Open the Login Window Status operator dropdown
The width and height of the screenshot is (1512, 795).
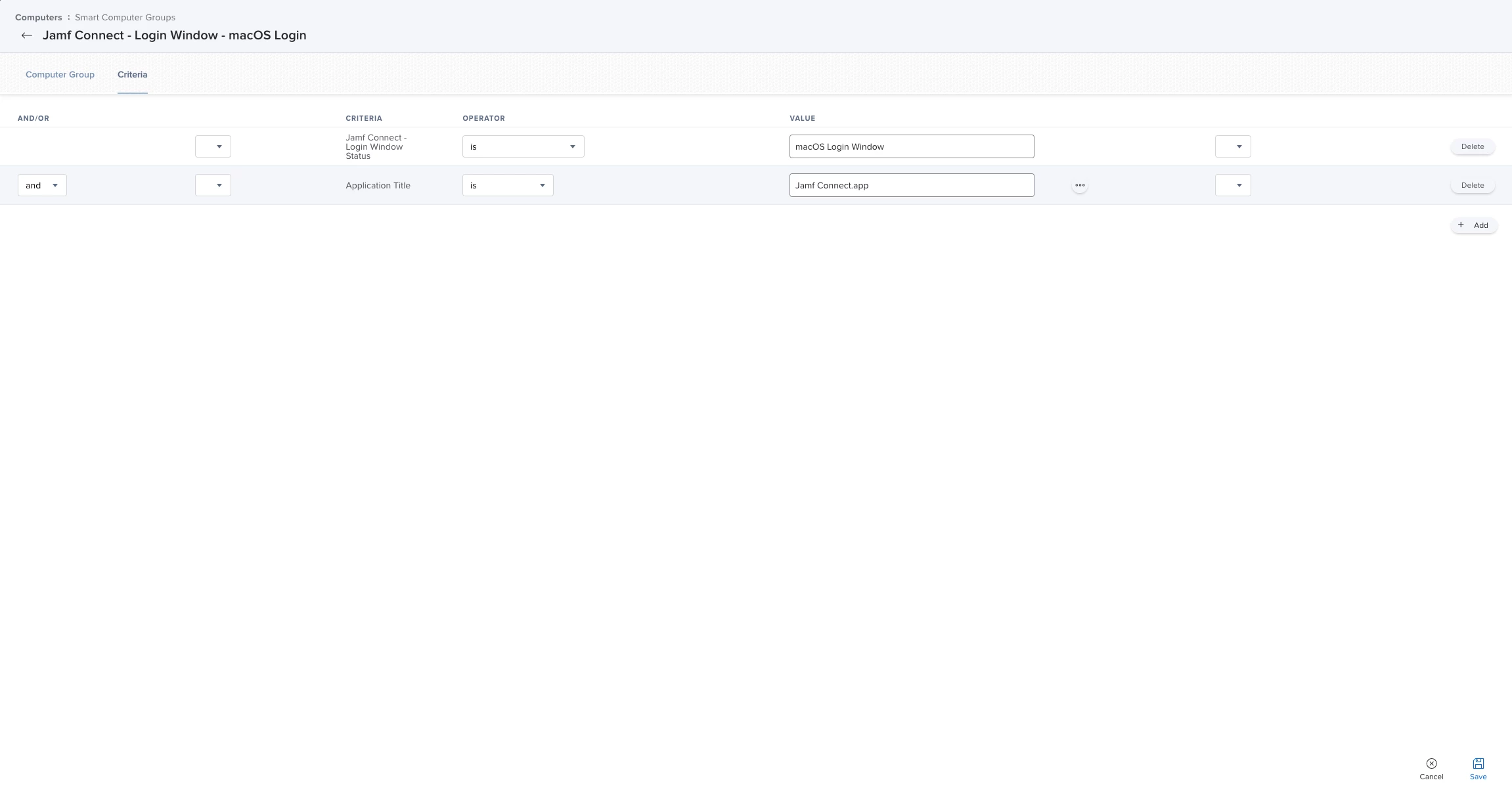523,146
